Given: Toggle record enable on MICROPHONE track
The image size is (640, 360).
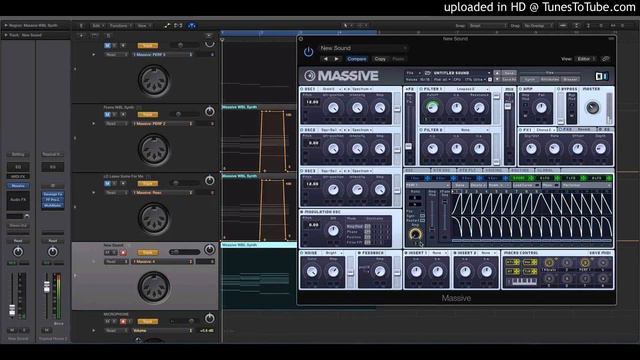Looking at the screenshot, I should click(x=123, y=322).
